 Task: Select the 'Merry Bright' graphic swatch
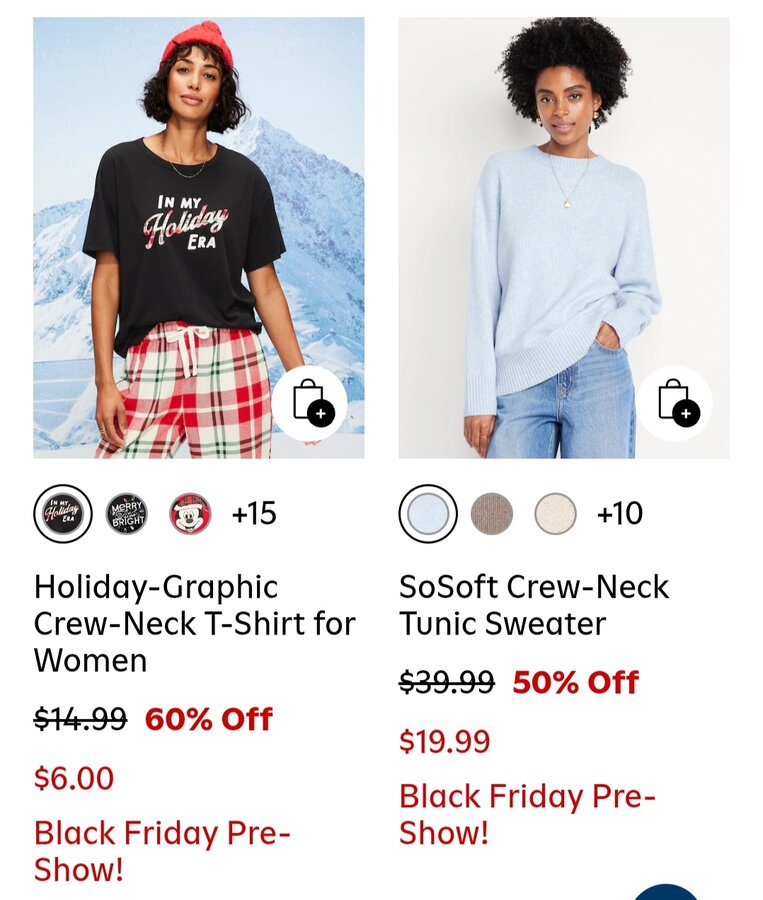(x=127, y=513)
